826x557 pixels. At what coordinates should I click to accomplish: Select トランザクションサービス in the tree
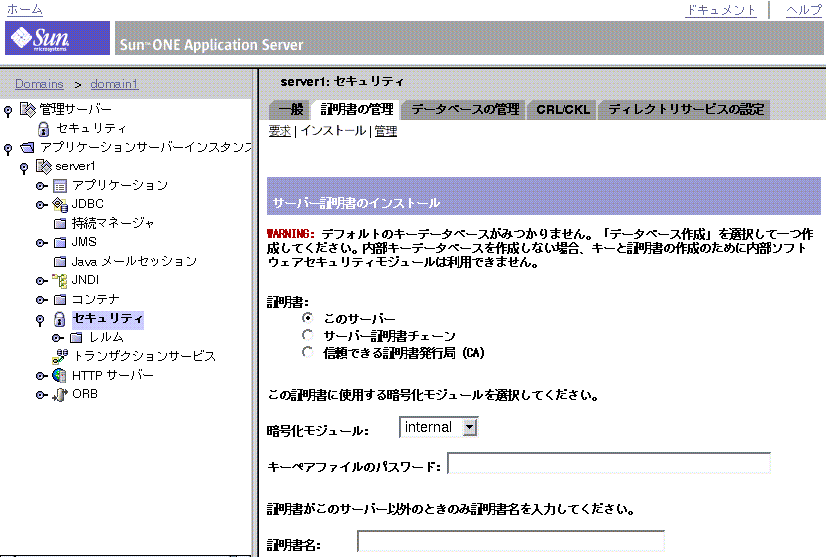pyautogui.click(x=144, y=357)
